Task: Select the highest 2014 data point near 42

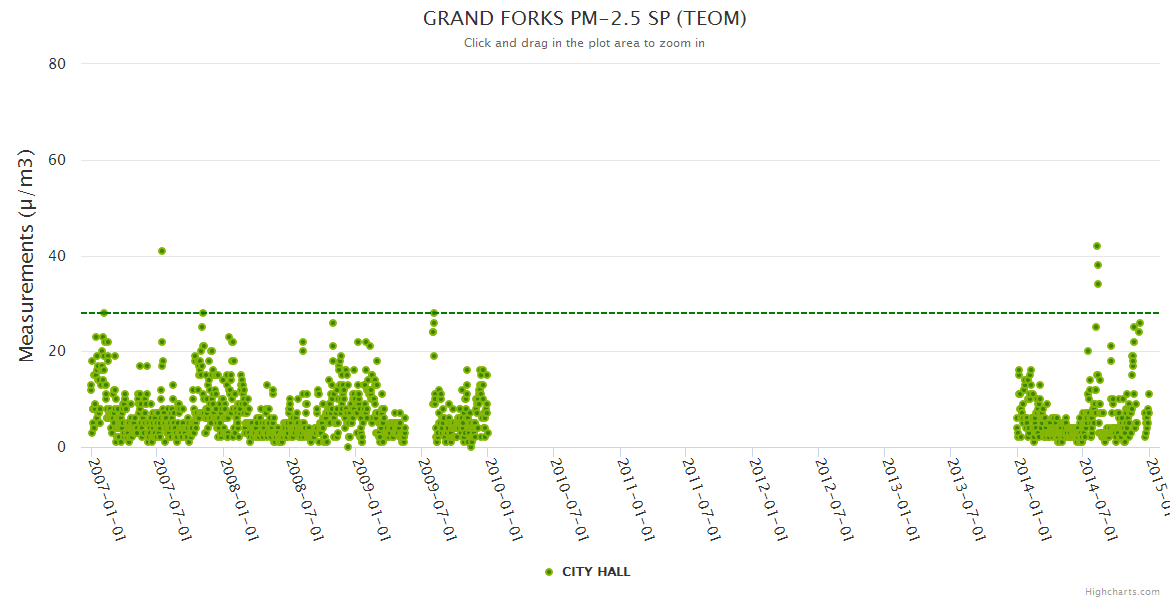Action: (1097, 246)
